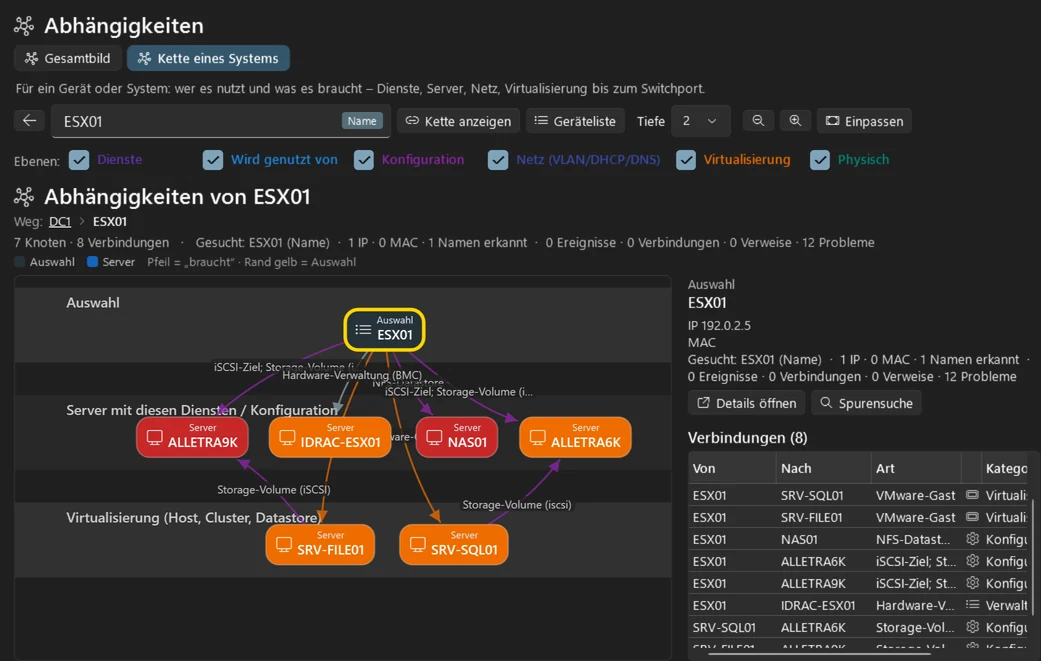Image resolution: width=1041 pixels, height=661 pixels.
Task: Start Spurensuche for ESX01
Action: point(866,403)
